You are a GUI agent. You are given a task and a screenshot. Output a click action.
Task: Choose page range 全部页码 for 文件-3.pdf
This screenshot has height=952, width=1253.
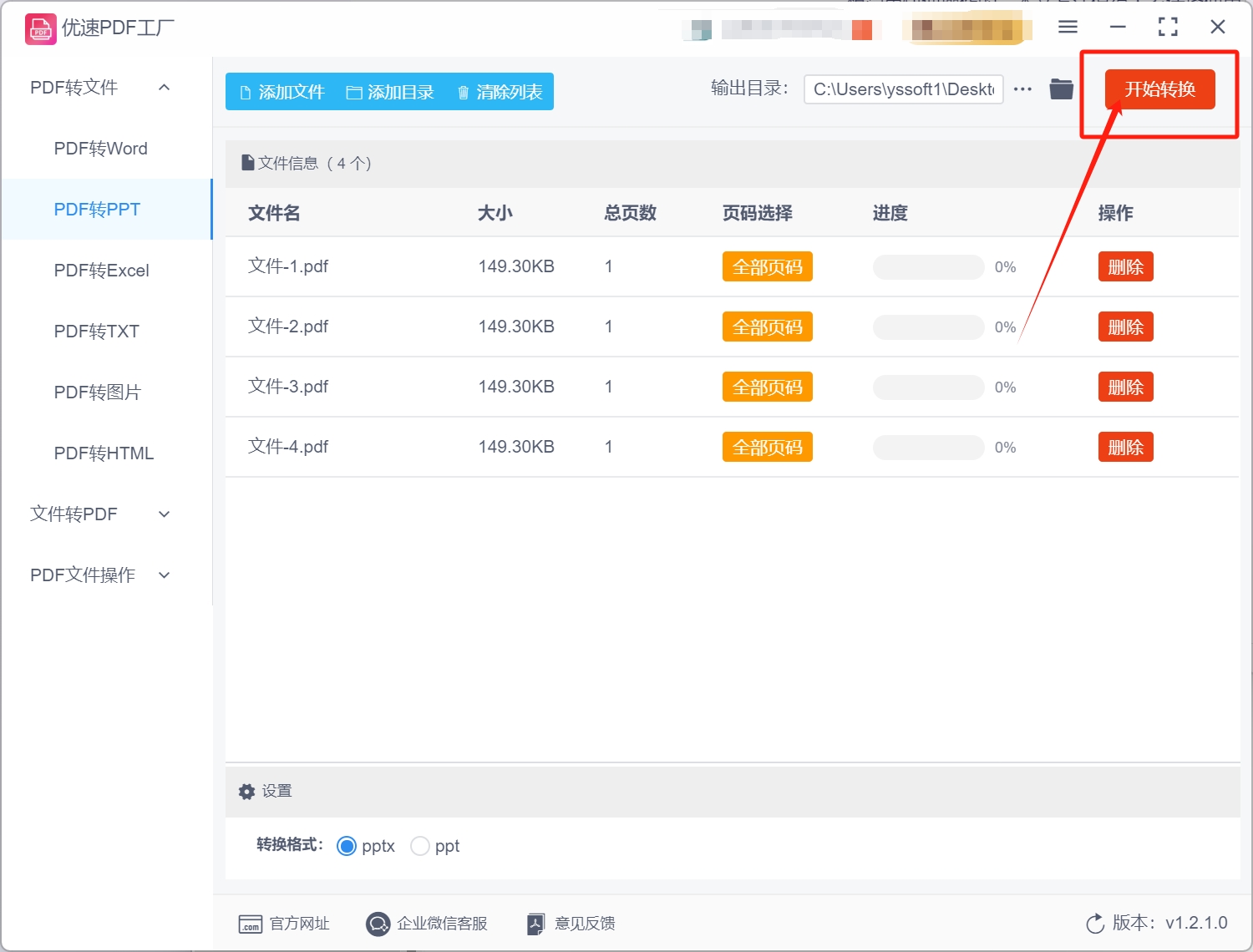[x=767, y=387]
